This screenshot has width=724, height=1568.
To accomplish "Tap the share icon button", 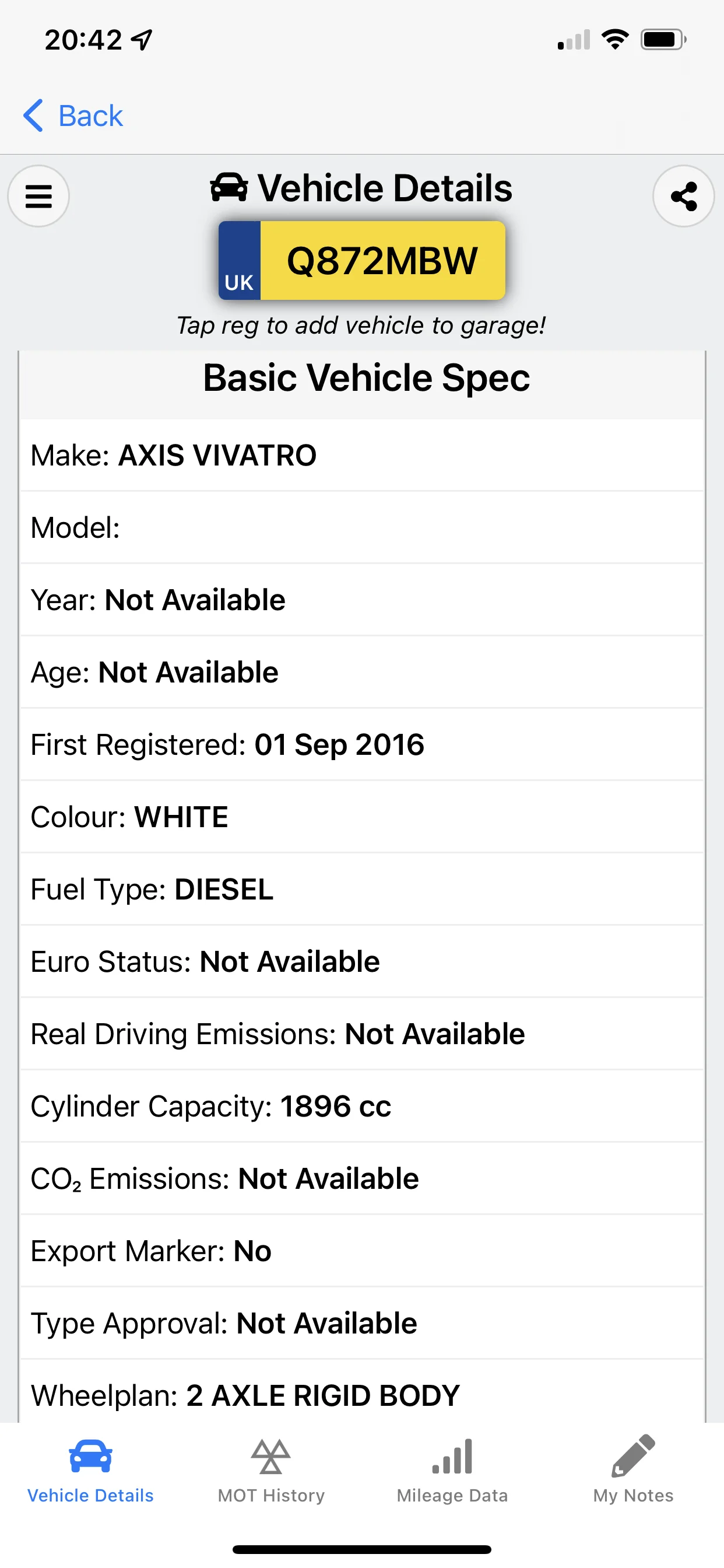I will point(684,196).
